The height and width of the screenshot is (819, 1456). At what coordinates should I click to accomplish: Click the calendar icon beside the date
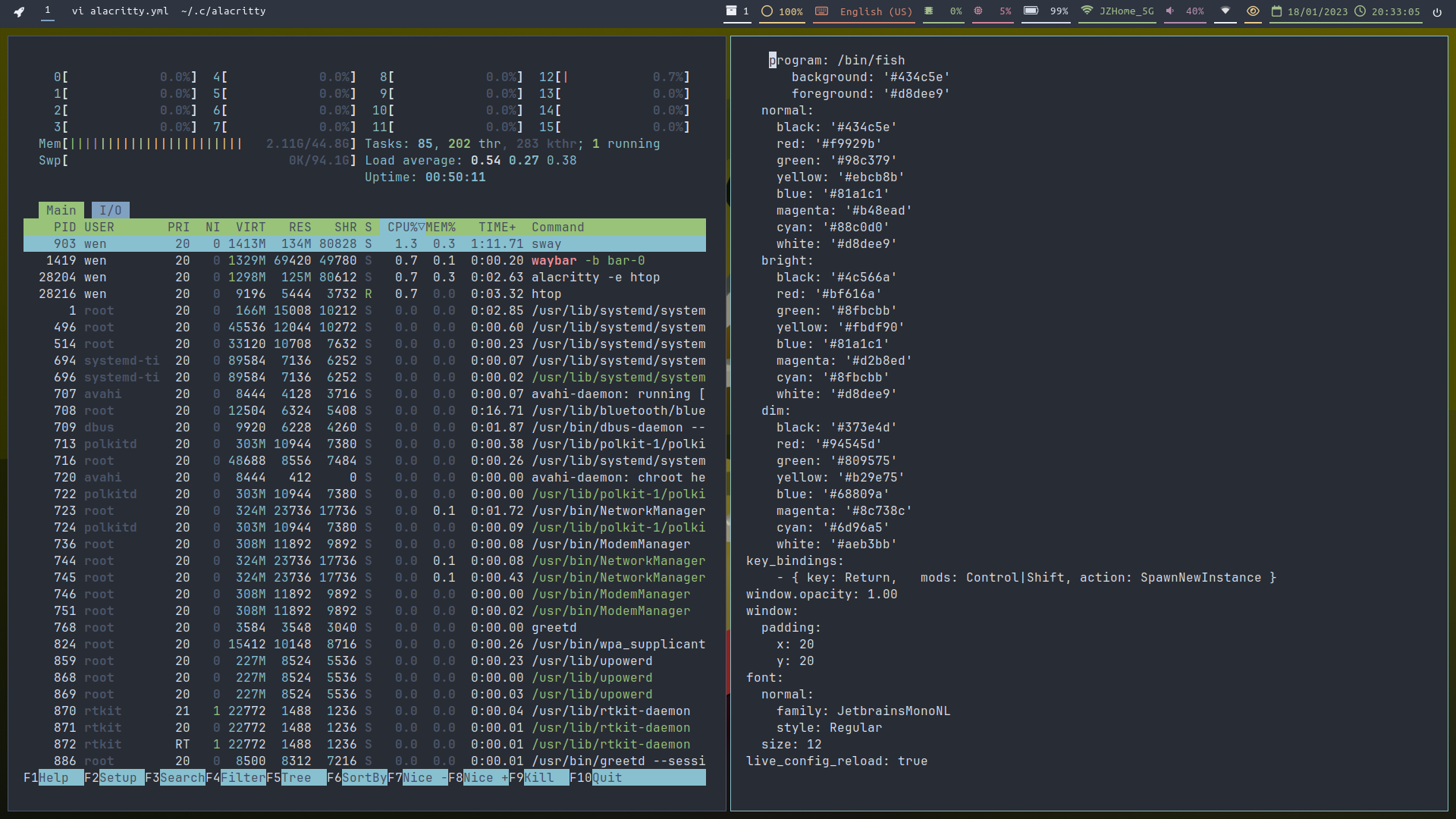click(1276, 11)
